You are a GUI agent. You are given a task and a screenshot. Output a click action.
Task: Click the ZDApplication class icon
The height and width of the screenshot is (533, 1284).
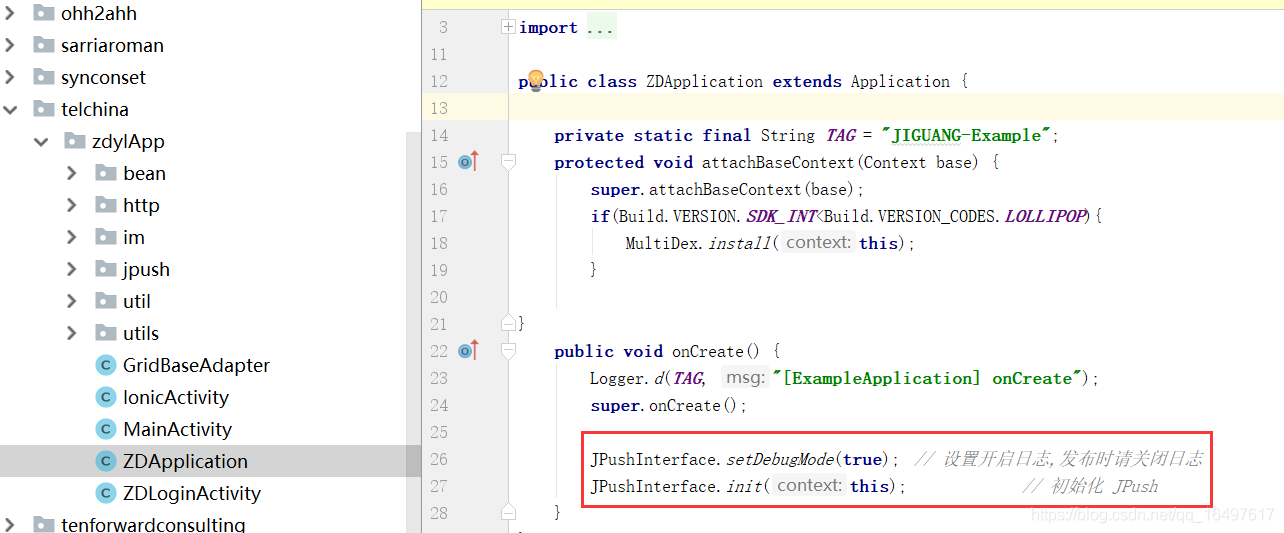tap(105, 461)
